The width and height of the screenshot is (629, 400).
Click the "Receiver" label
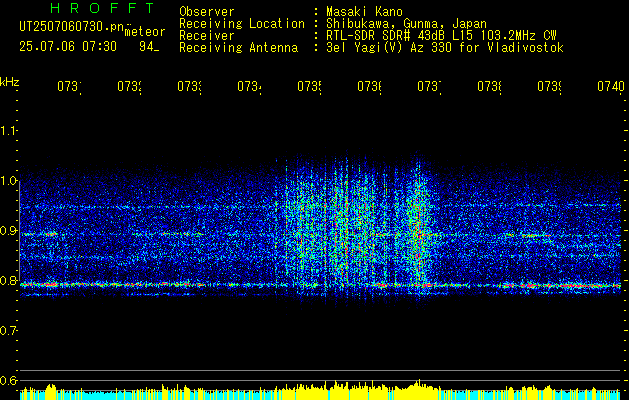click(207, 36)
